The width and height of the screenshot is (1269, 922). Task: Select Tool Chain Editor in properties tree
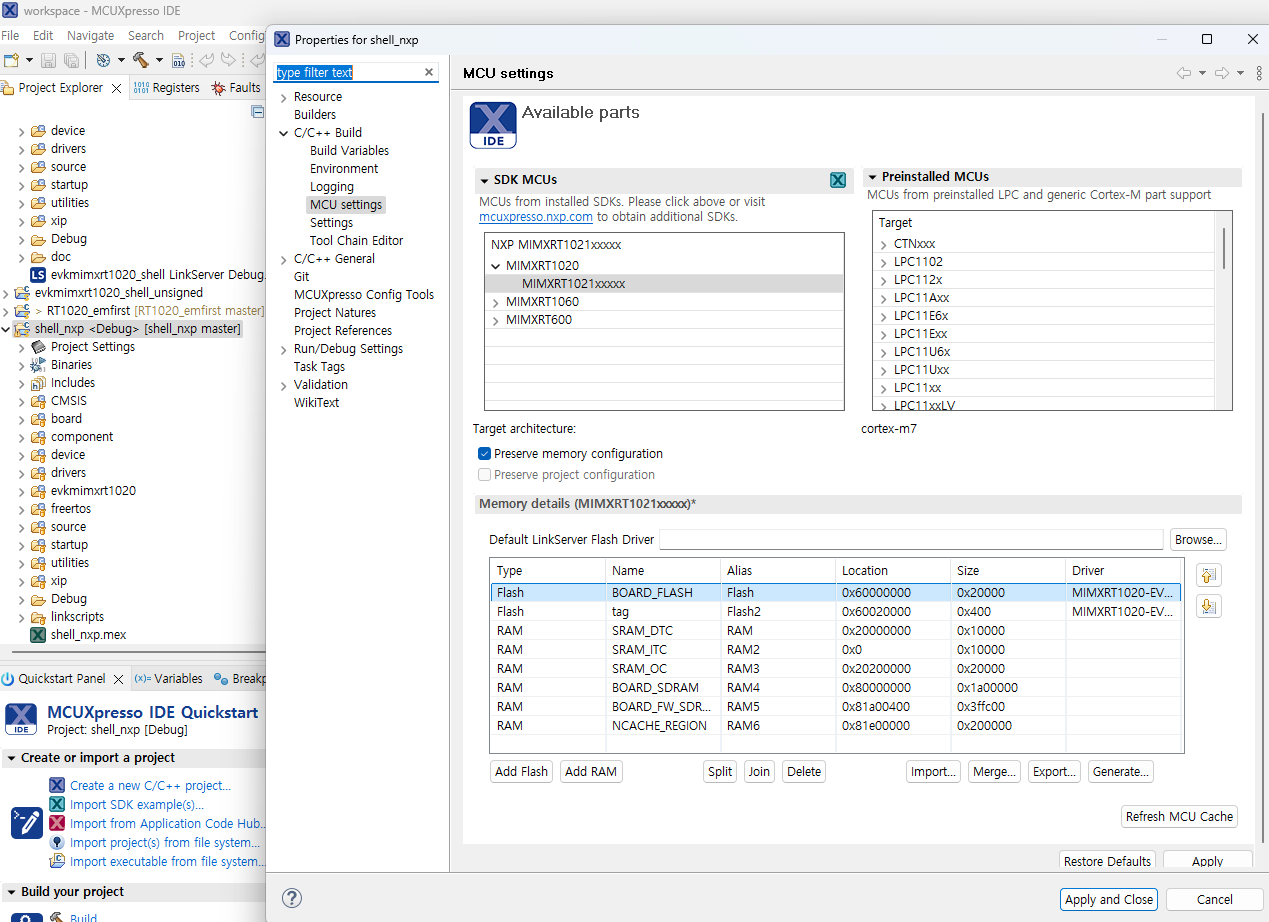point(356,241)
